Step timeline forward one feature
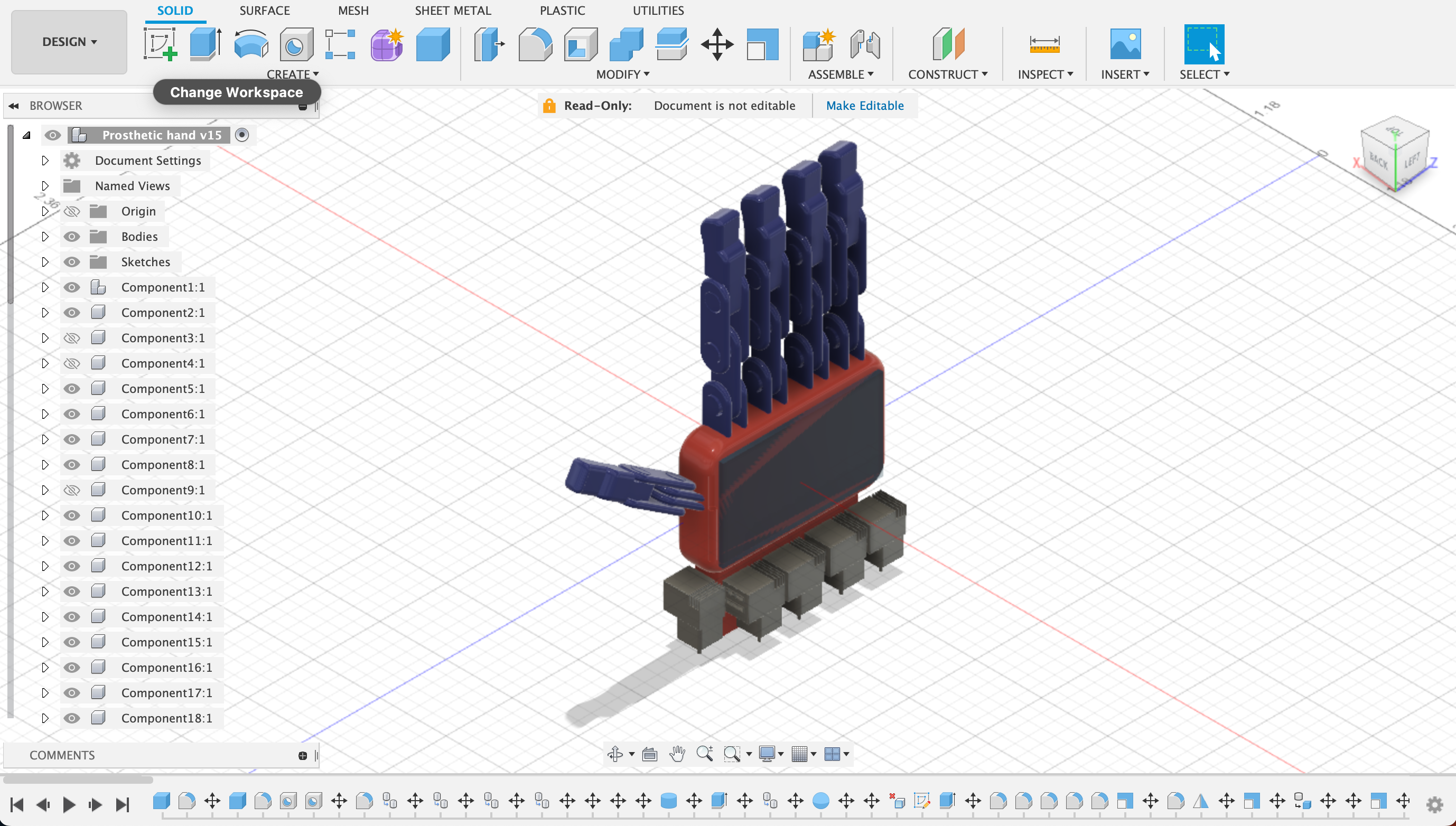1456x826 pixels. click(95, 804)
